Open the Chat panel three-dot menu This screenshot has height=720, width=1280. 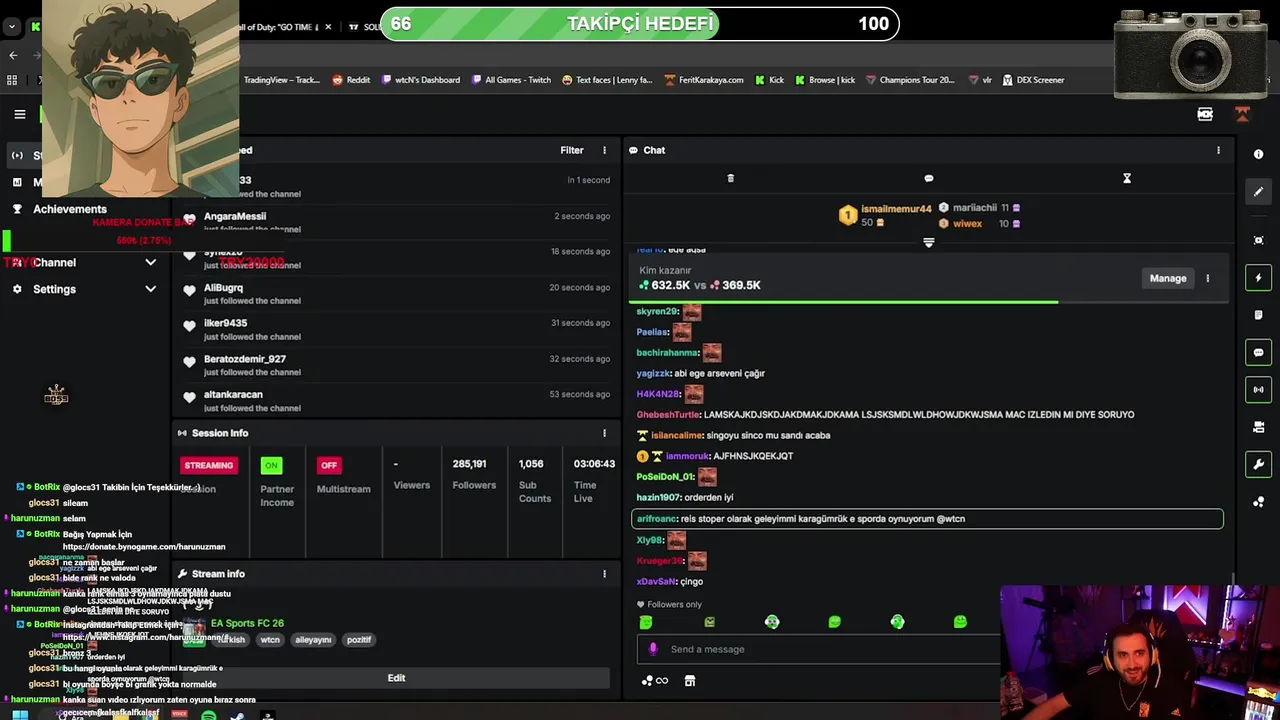click(1218, 150)
